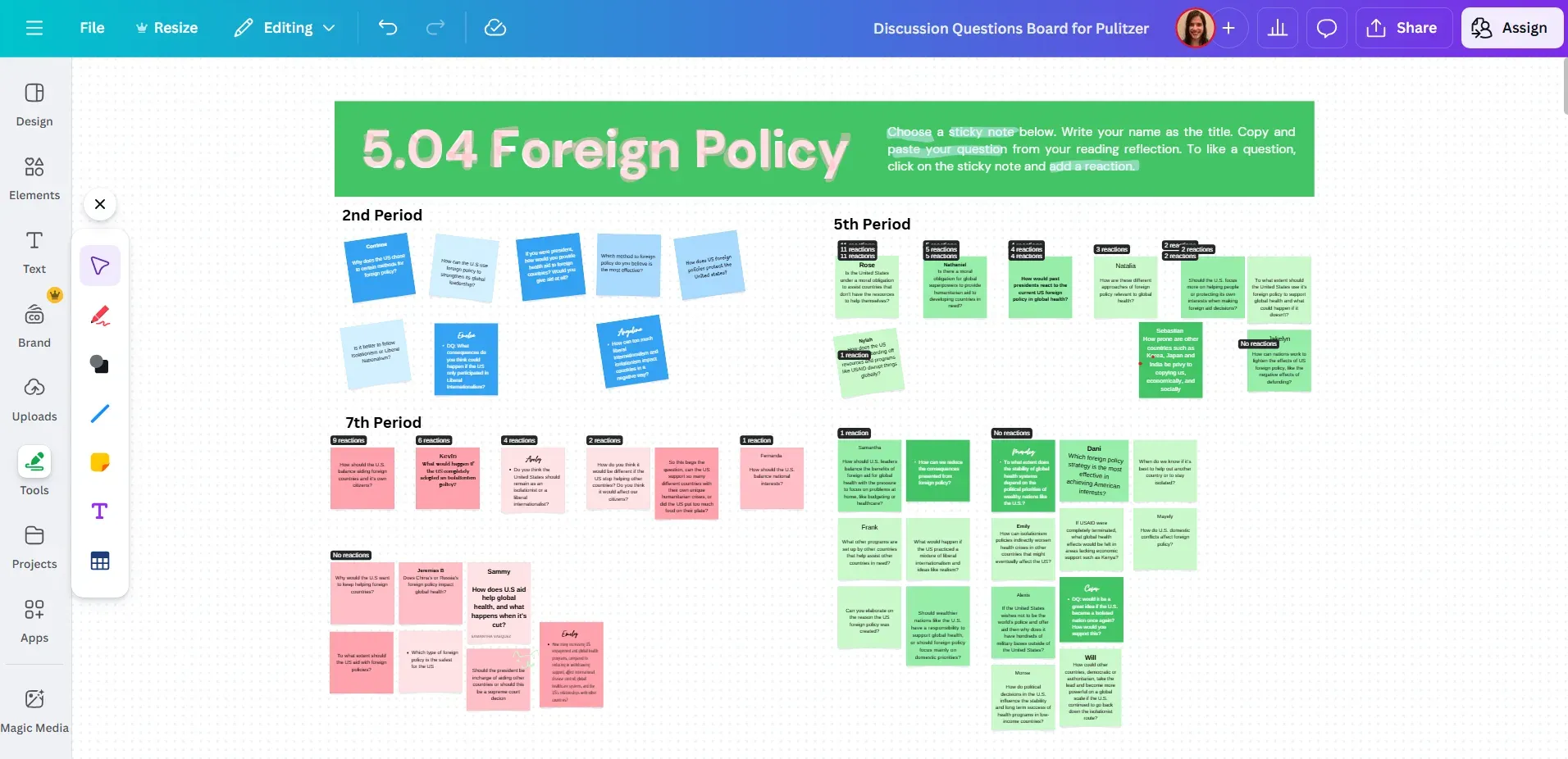Image resolution: width=1568 pixels, height=759 pixels.
Task: Select Fernanda's pink sticky note
Action: 771,479
